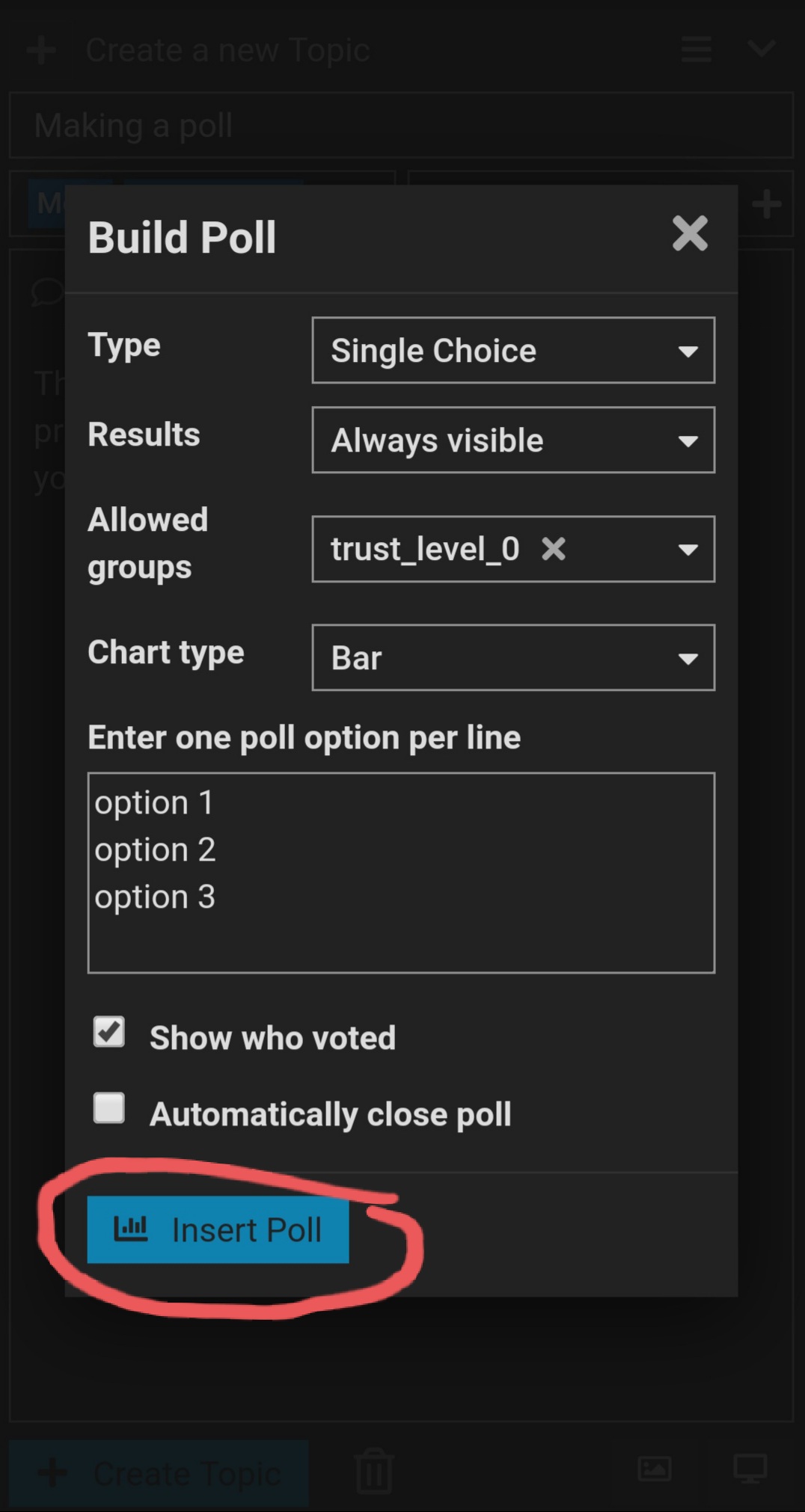Uncheck Show who voted

109,1033
